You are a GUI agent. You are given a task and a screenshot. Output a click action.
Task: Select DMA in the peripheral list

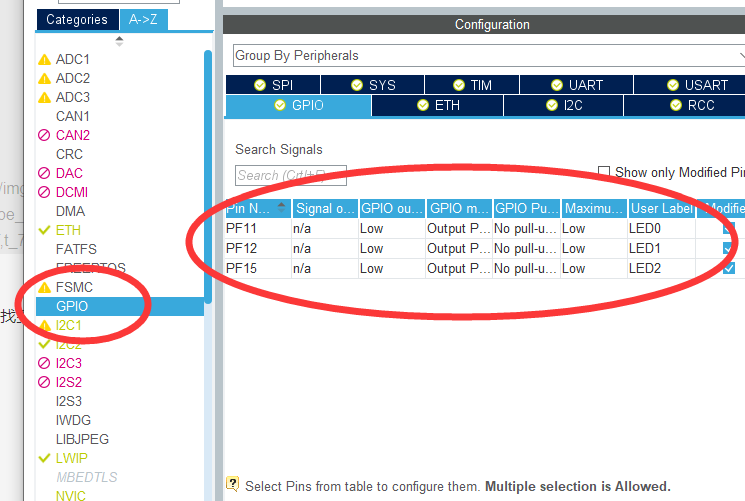(x=70, y=212)
